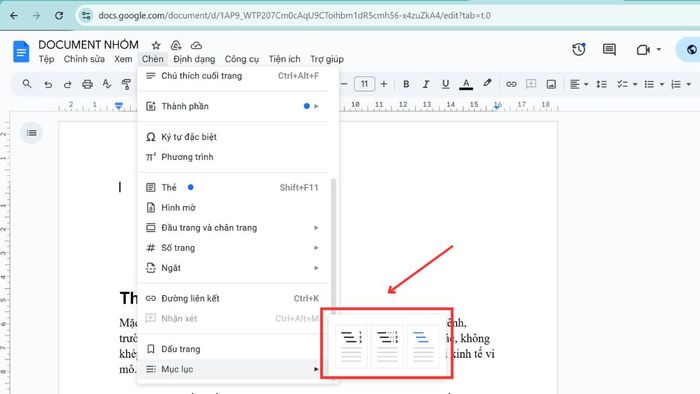Choose Ký tự đặc biệt
700x394 pixels.
[233, 137]
